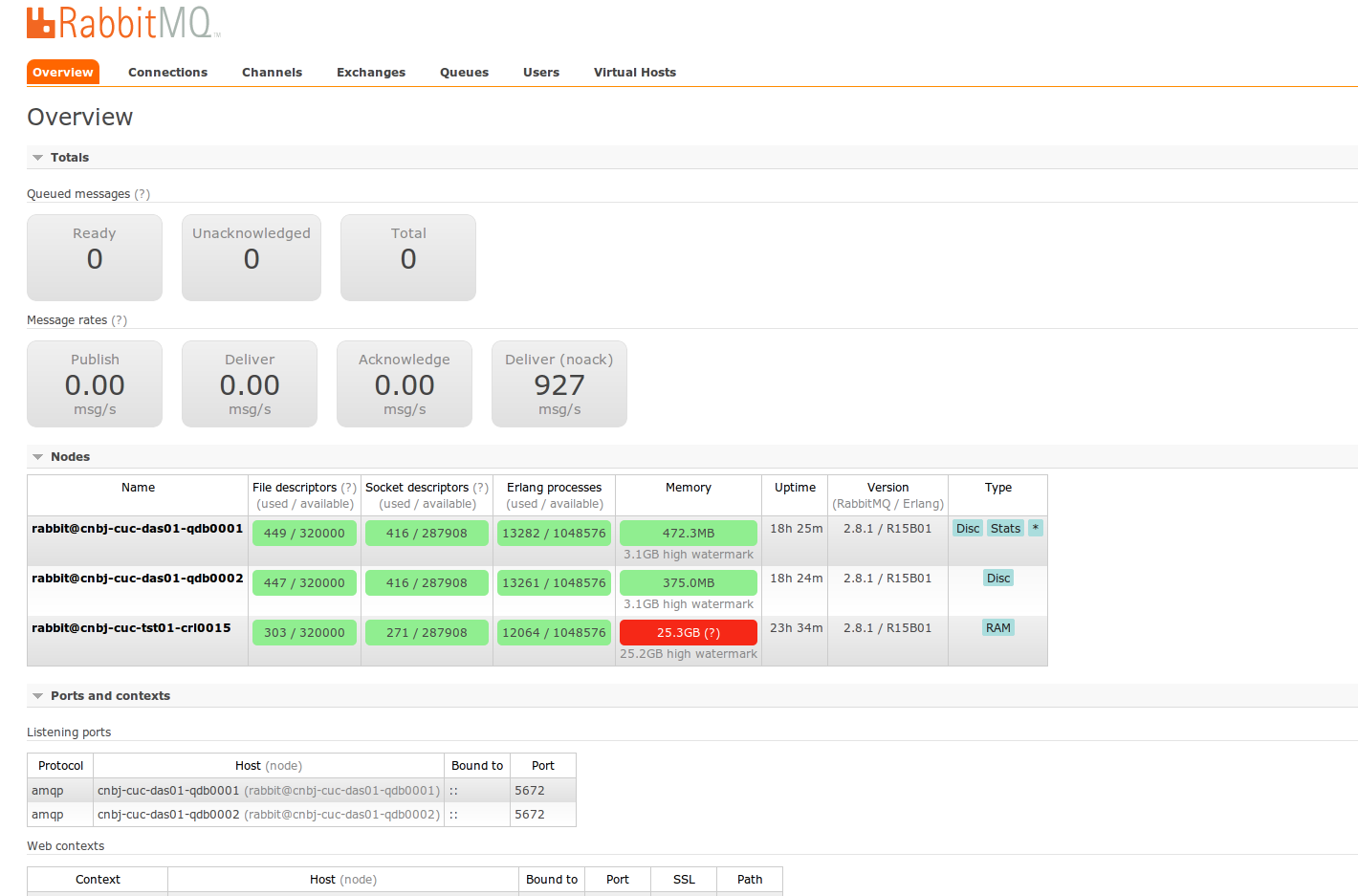Open node rabbit@cnbj-cuc-tst01-crl0015

pos(131,627)
